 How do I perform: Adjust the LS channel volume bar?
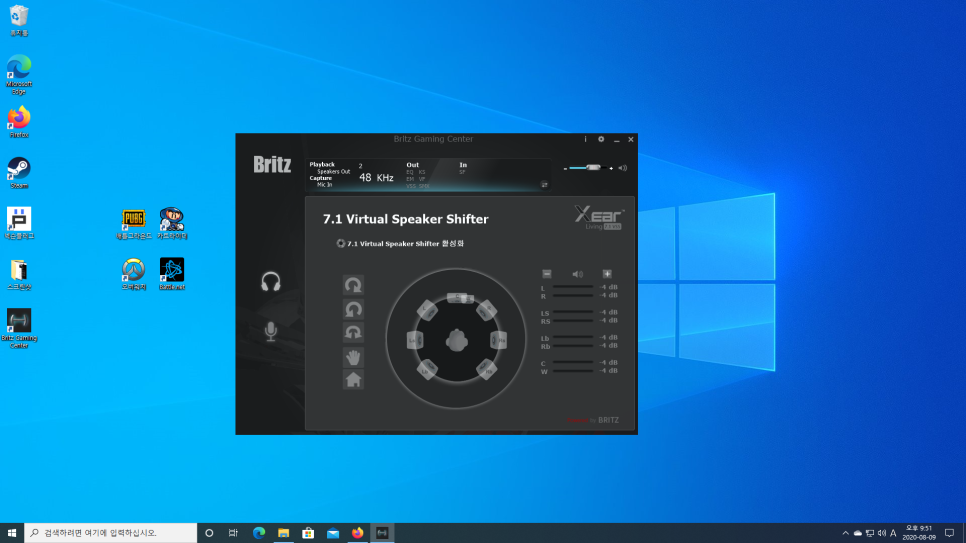(x=573, y=312)
